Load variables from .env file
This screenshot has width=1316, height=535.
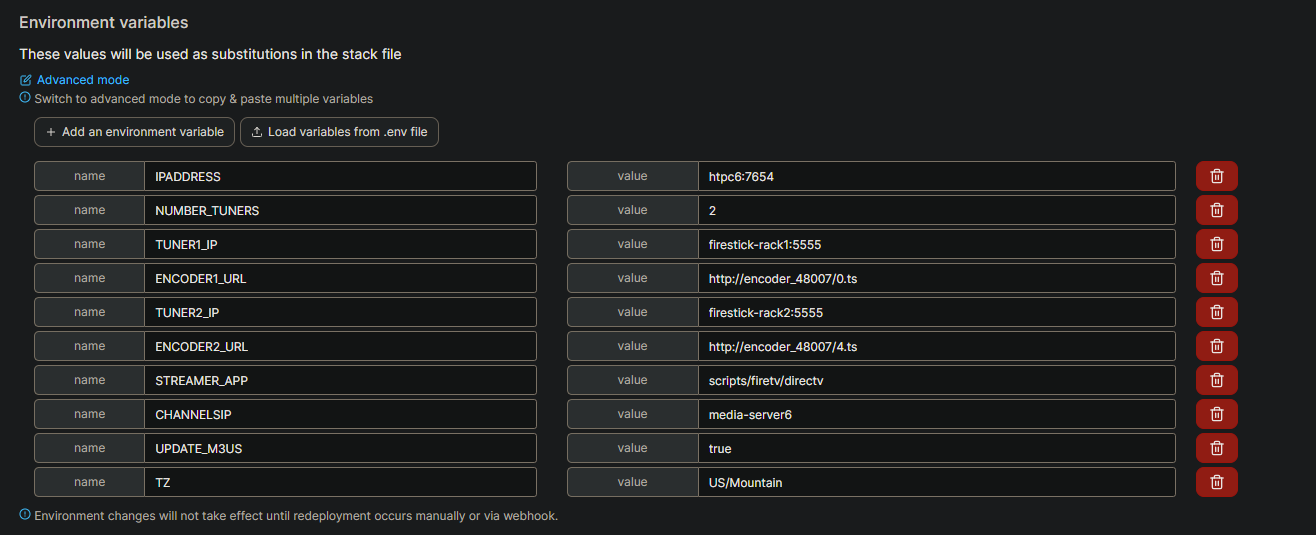(x=339, y=132)
